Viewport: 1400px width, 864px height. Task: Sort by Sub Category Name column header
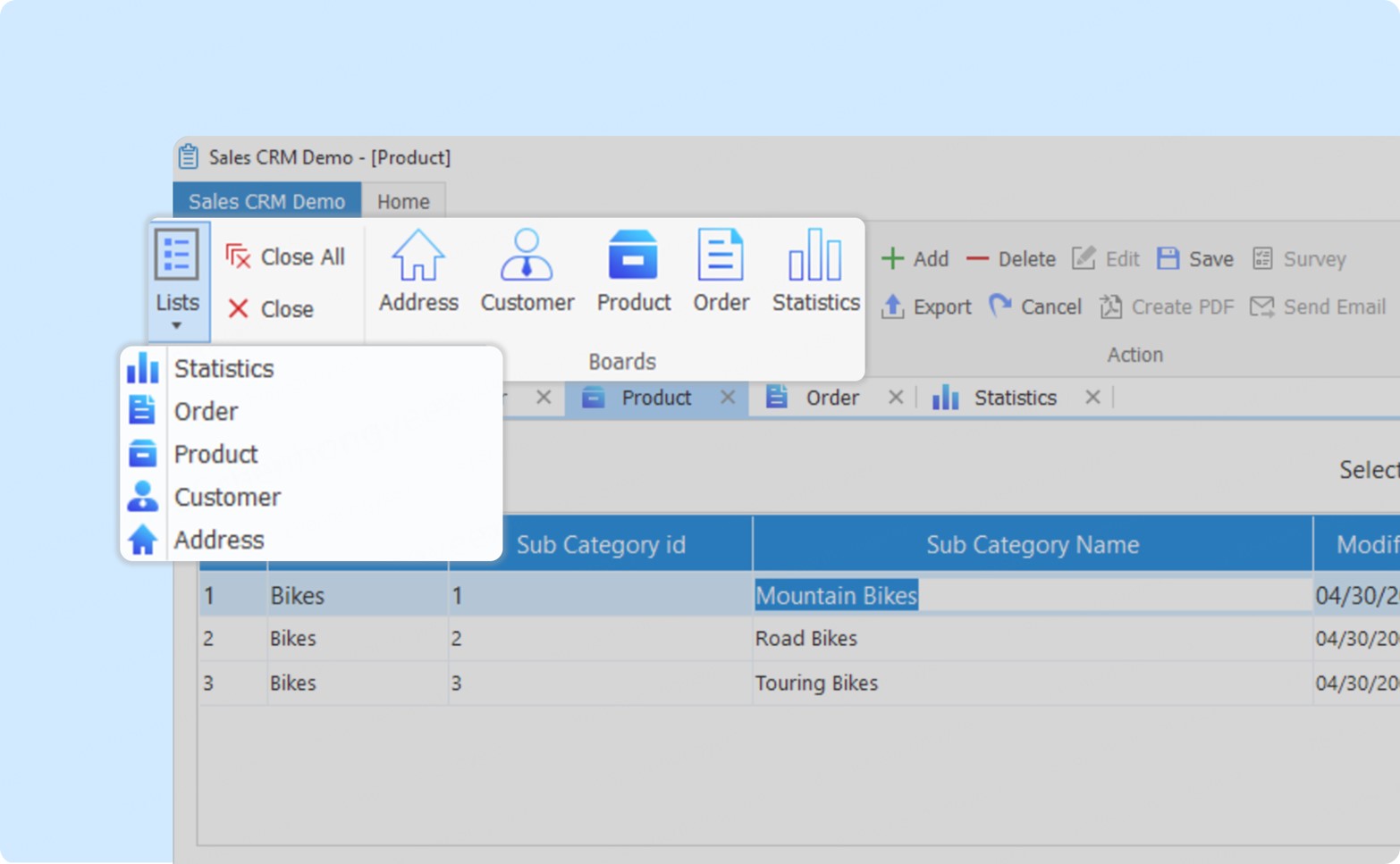click(x=1033, y=545)
